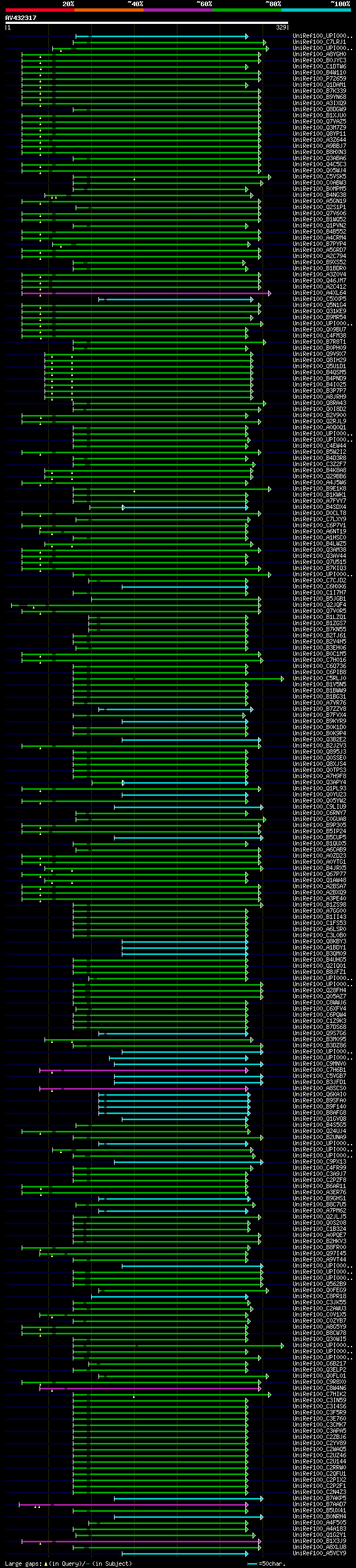Select hit label UniRef100_B7K339
The image size is (356, 1568).
pos(319,91)
